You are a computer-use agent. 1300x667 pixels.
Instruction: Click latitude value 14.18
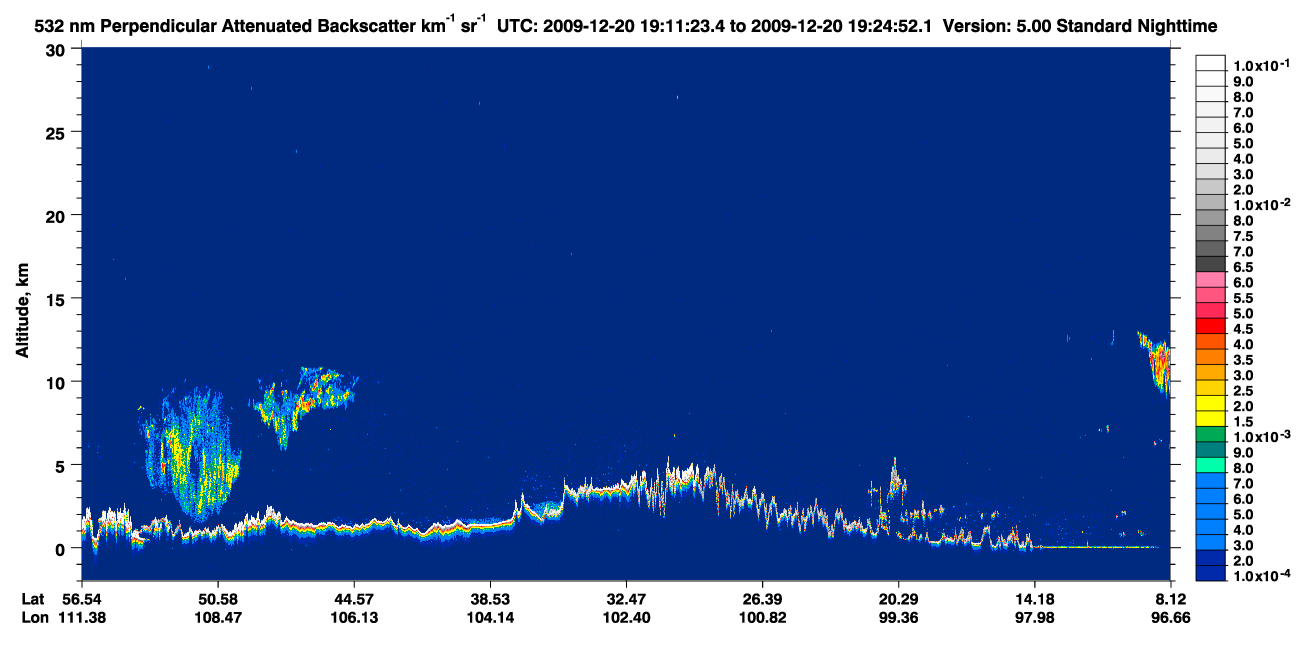(x=1035, y=599)
